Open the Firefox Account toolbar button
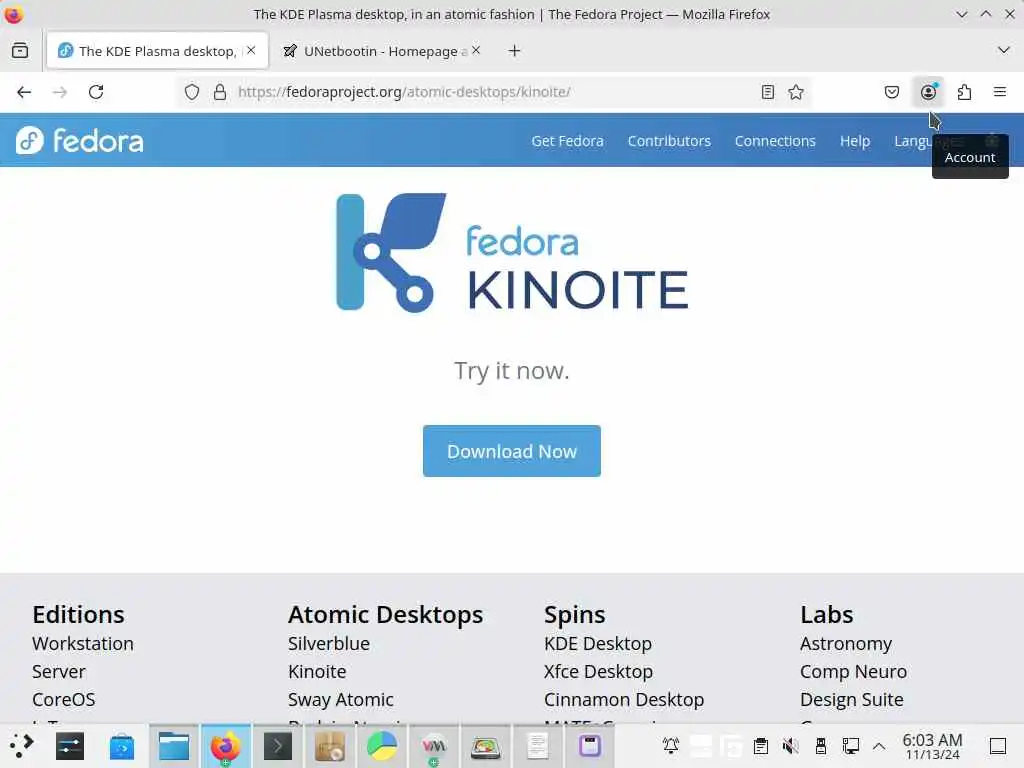 pos(928,92)
